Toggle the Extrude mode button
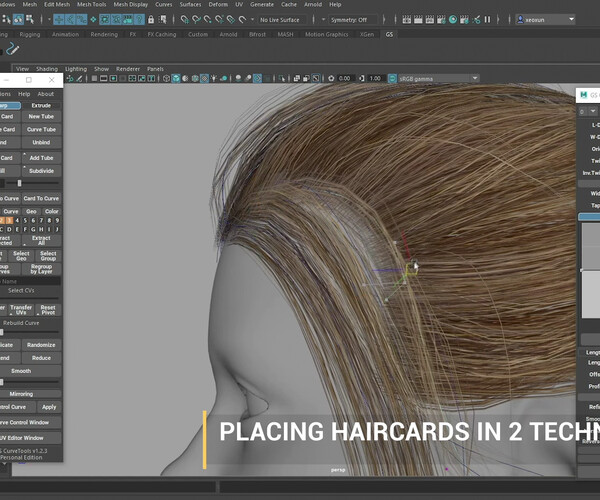 [41, 105]
